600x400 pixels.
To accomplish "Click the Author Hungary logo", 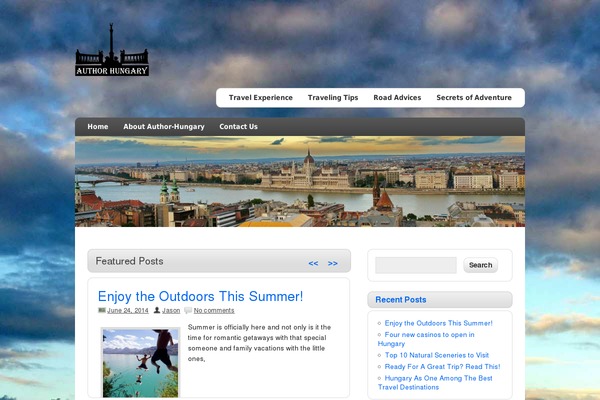I will tap(112, 50).
